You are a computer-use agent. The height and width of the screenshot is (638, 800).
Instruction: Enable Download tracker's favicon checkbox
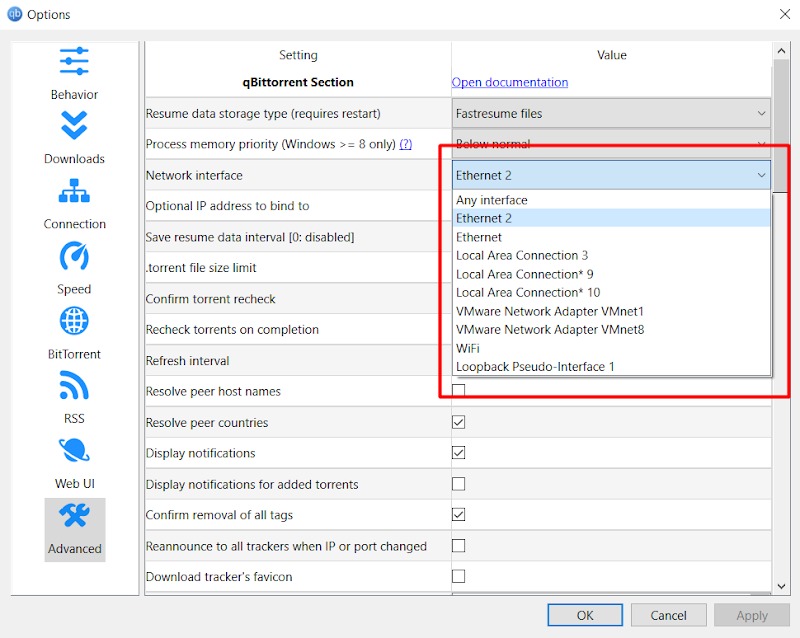[x=458, y=576]
